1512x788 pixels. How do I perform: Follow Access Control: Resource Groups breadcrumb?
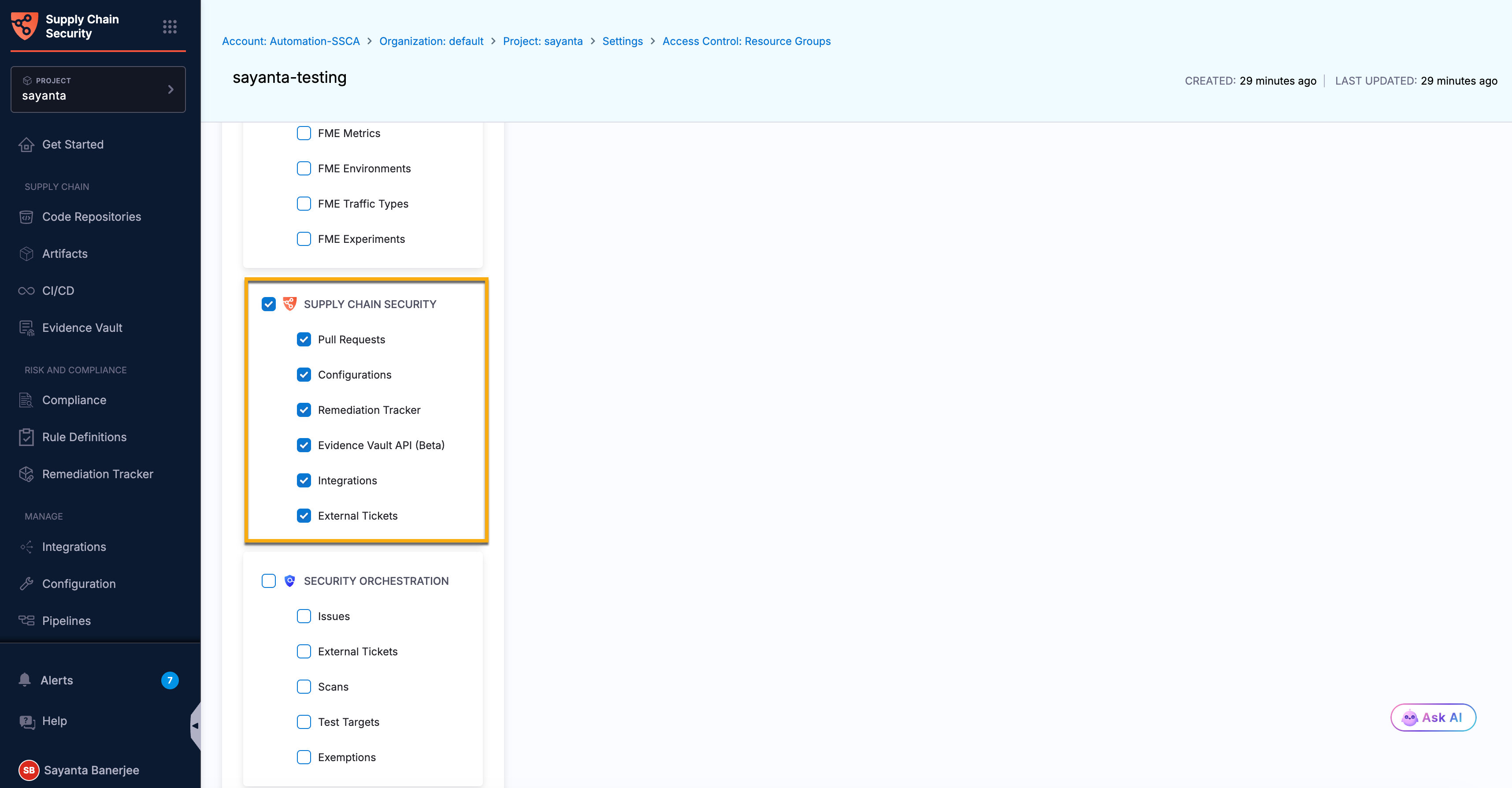coord(746,41)
